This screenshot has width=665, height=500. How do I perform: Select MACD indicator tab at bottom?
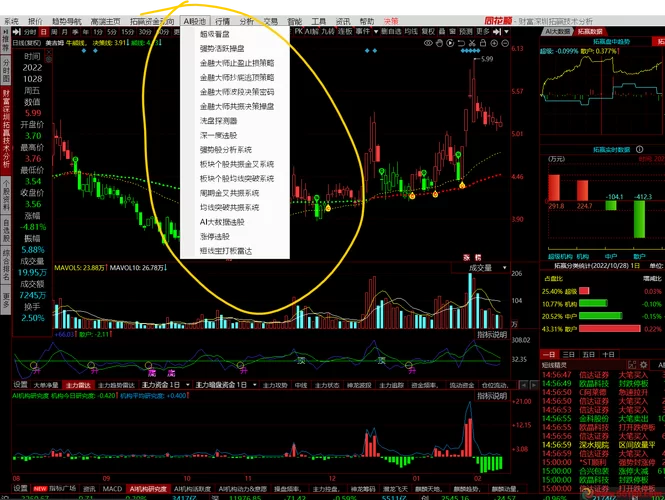click(112, 489)
